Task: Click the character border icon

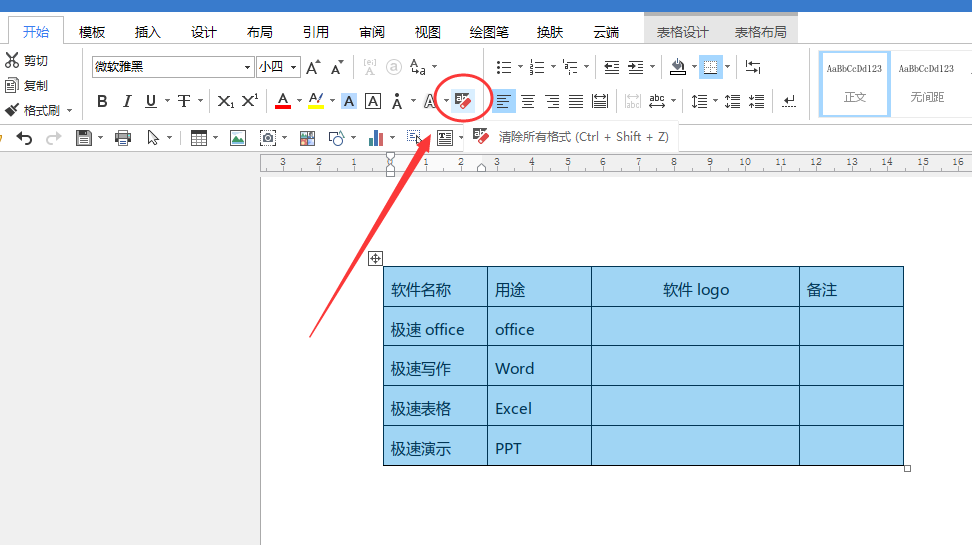Action: coord(373,101)
